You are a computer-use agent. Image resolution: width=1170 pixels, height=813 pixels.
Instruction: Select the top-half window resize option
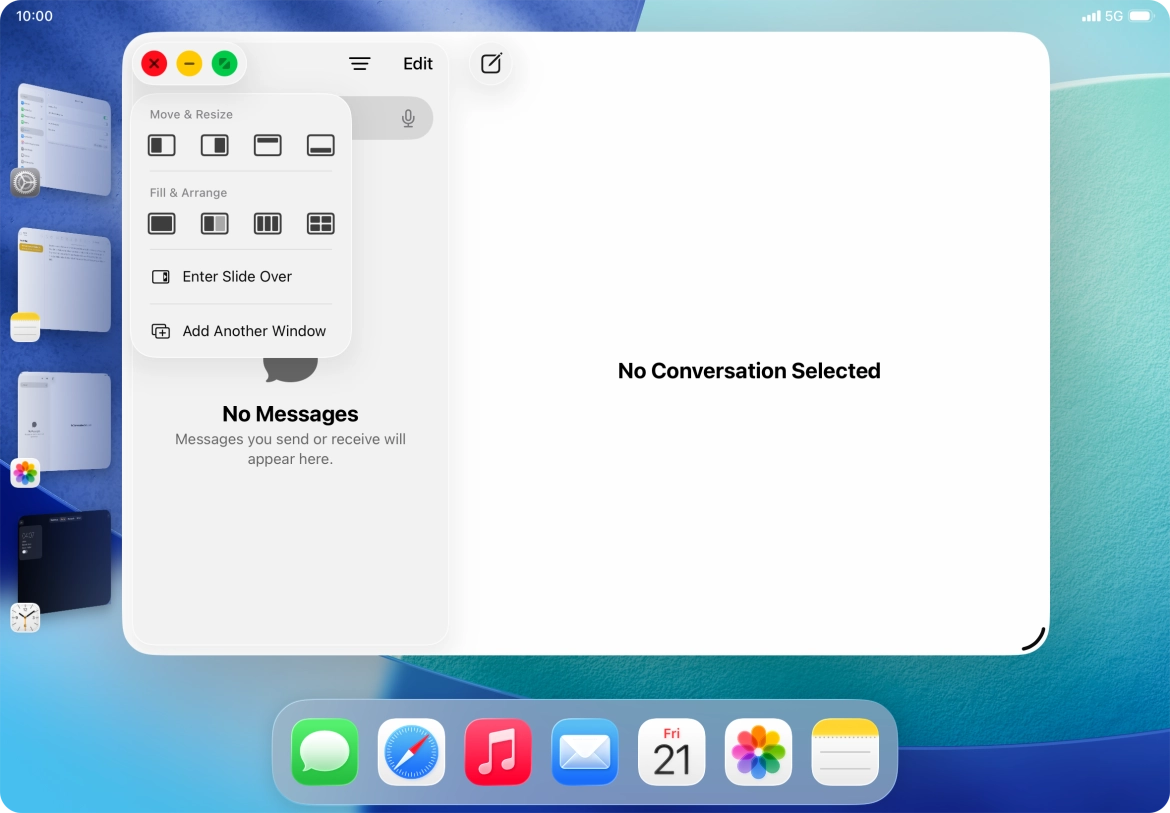pos(267,145)
